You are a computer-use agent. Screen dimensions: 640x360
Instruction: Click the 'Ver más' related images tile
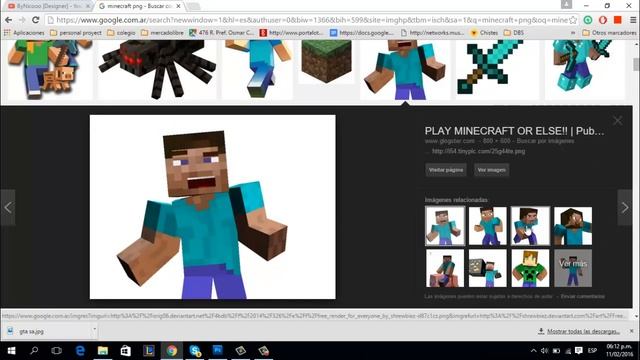[573, 268]
